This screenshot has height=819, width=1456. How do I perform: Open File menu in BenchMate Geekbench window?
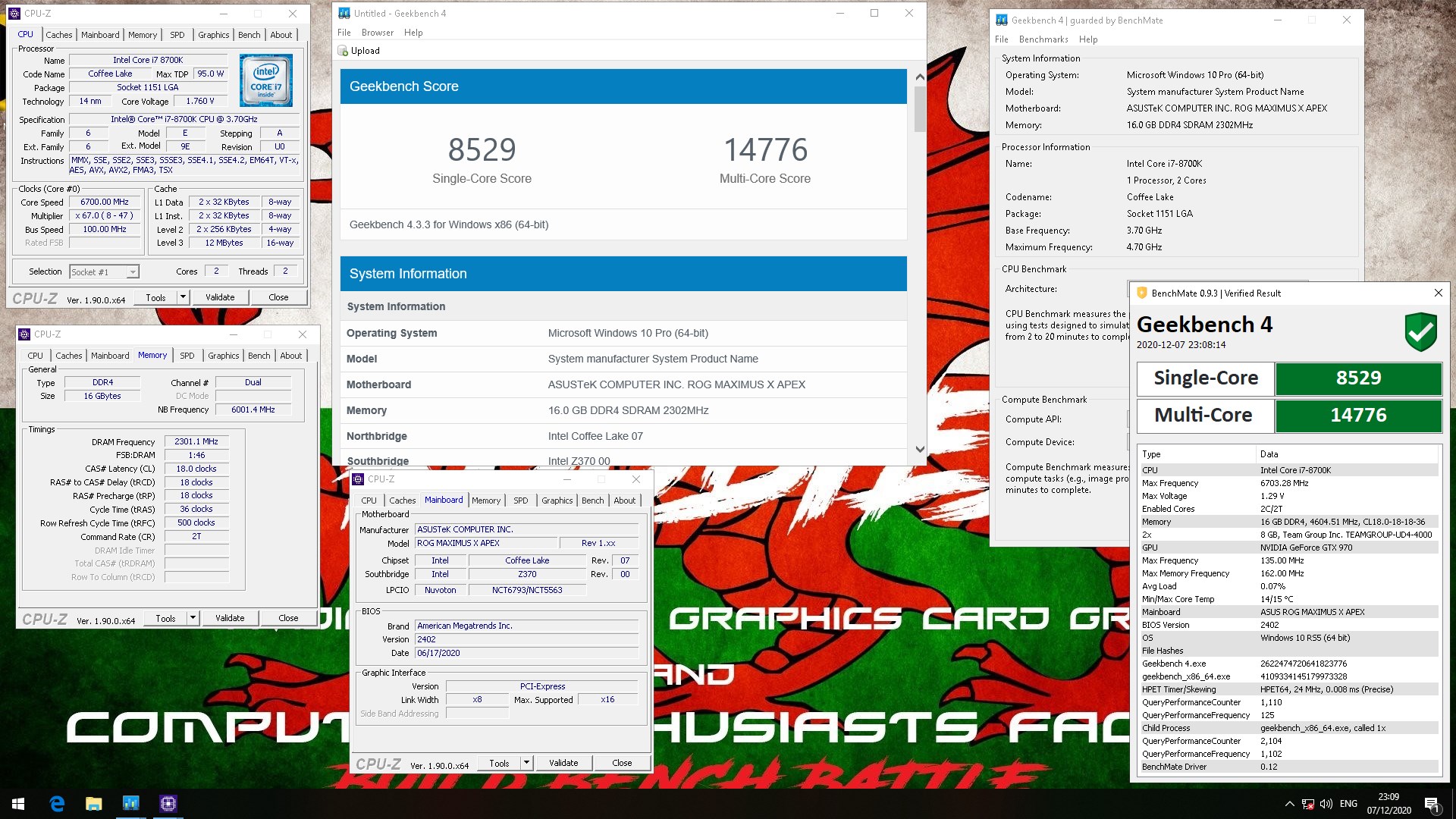pos(1002,39)
